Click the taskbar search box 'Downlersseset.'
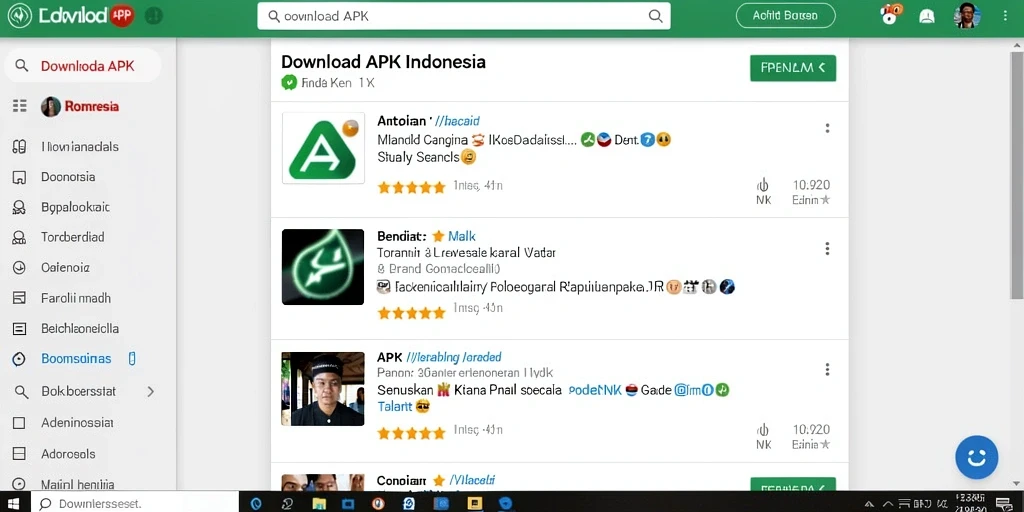 134,504
